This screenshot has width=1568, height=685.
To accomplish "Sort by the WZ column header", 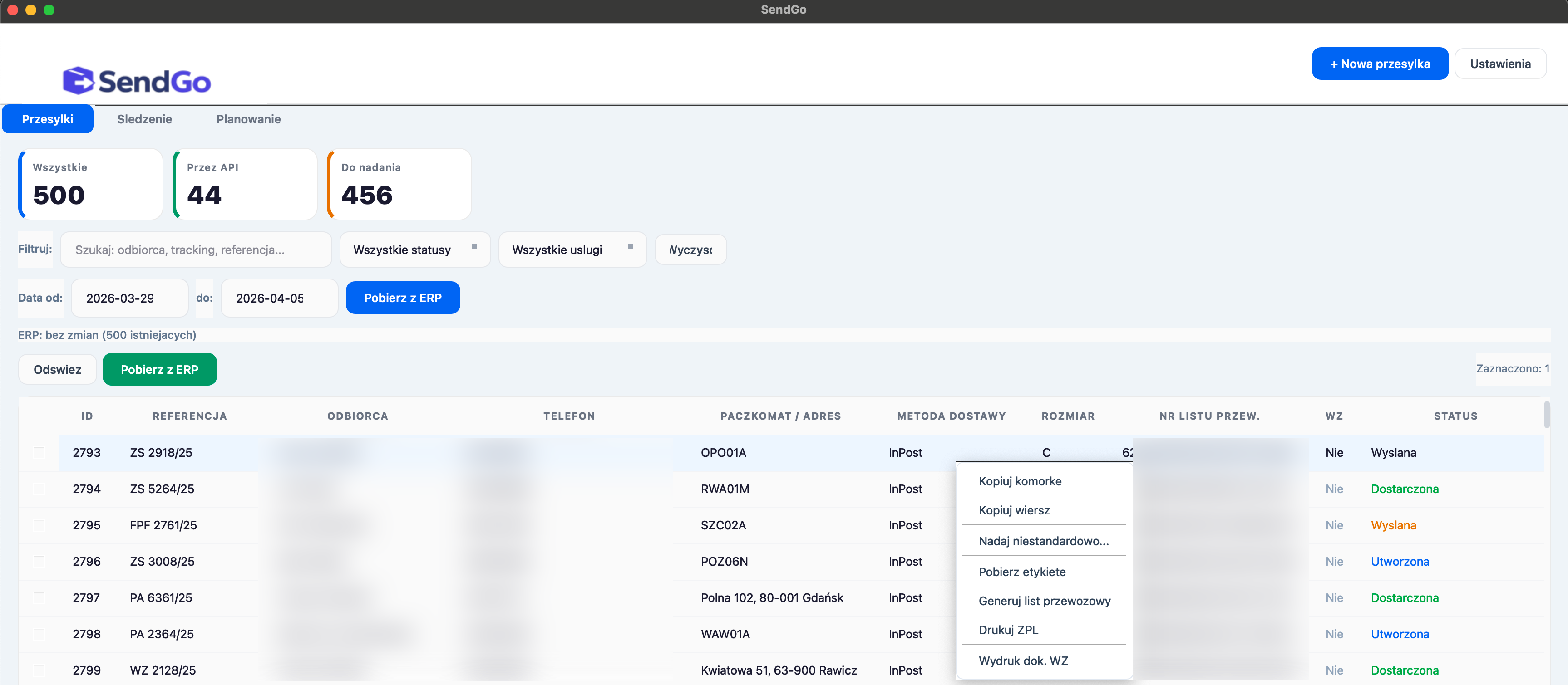I will click(x=1334, y=416).
